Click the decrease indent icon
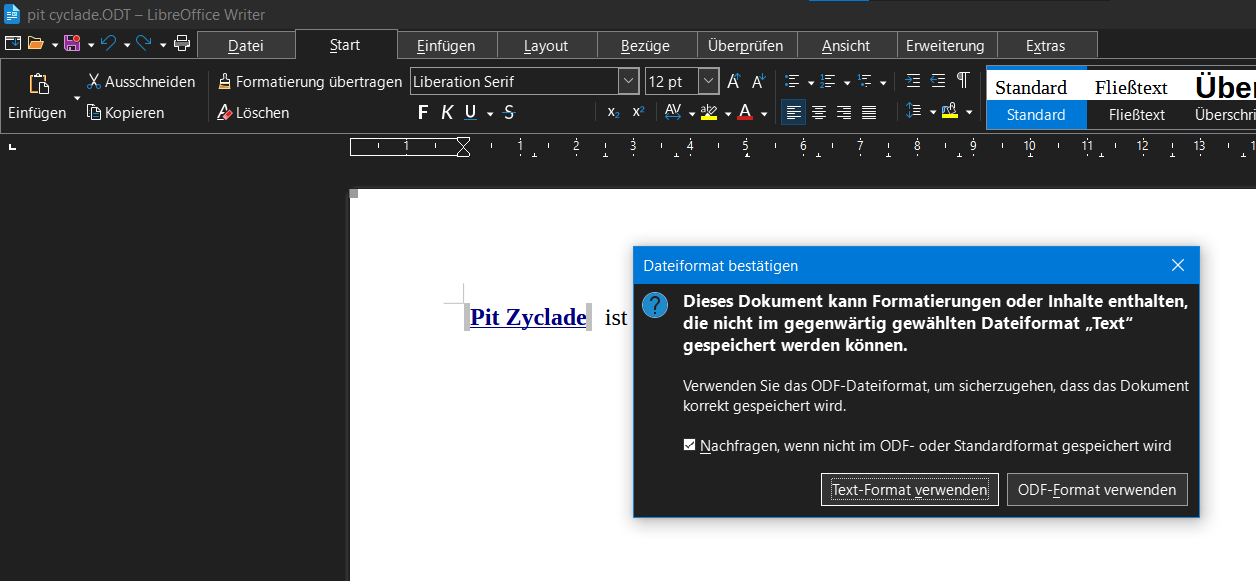Viewport: 1256px width, 581px height. (x=938, y=82)
